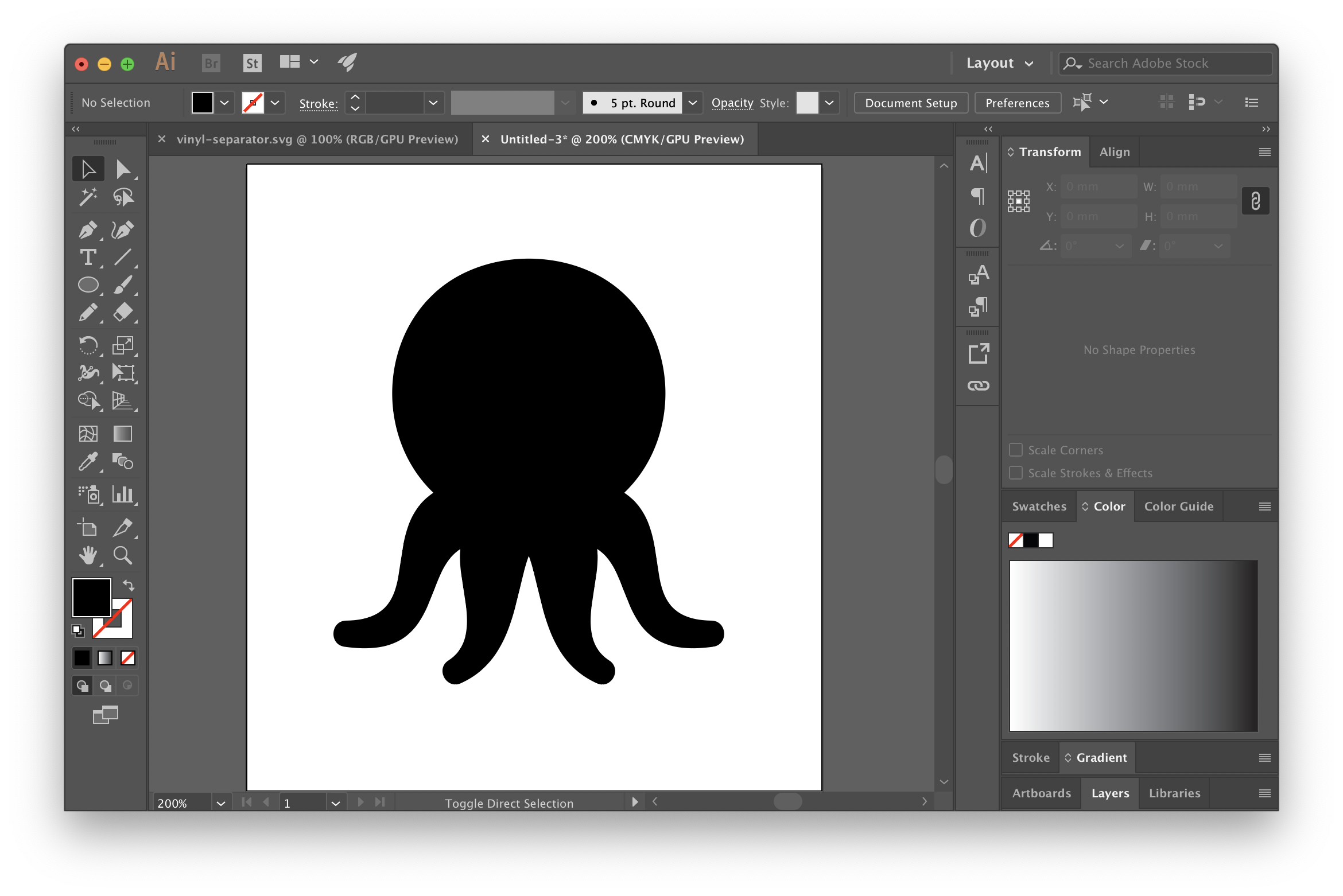Select the Selection tool (black arrow)
Screen dimensions: 1343x896
click(88, 169)
